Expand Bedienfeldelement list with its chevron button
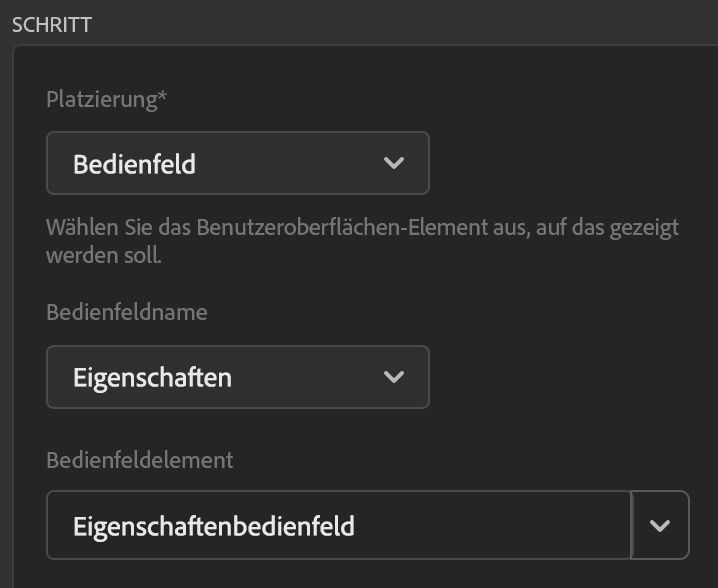 pyautogui.click(x=660, y=525)
